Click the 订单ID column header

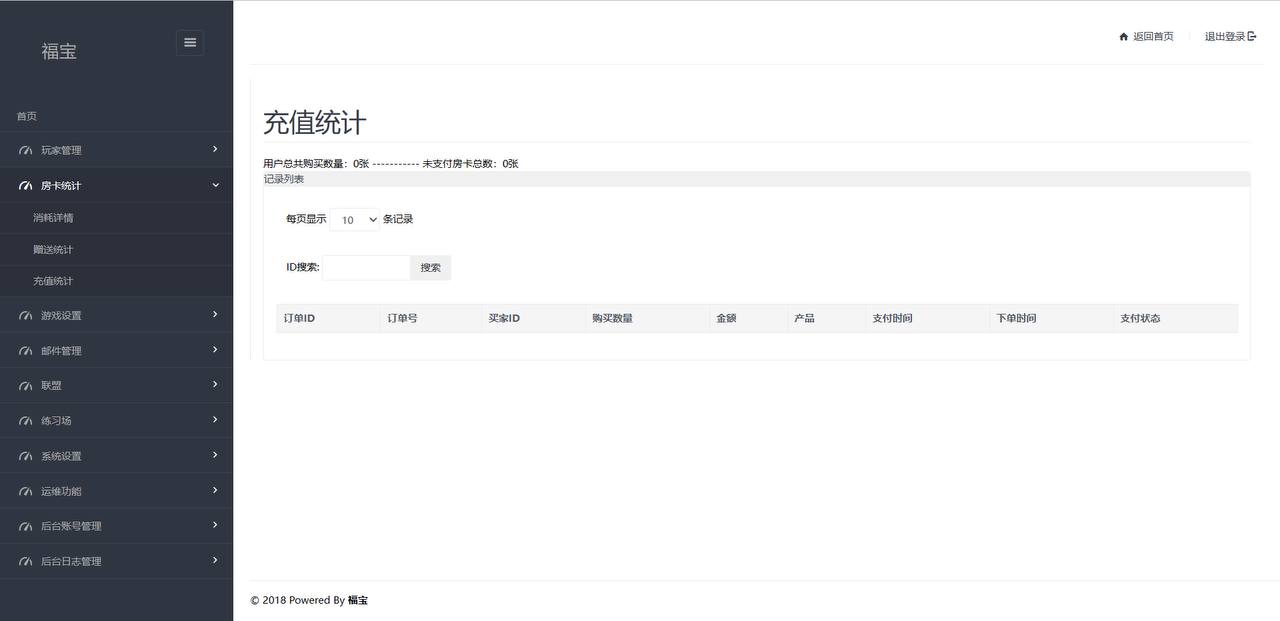tap(300, 318)
